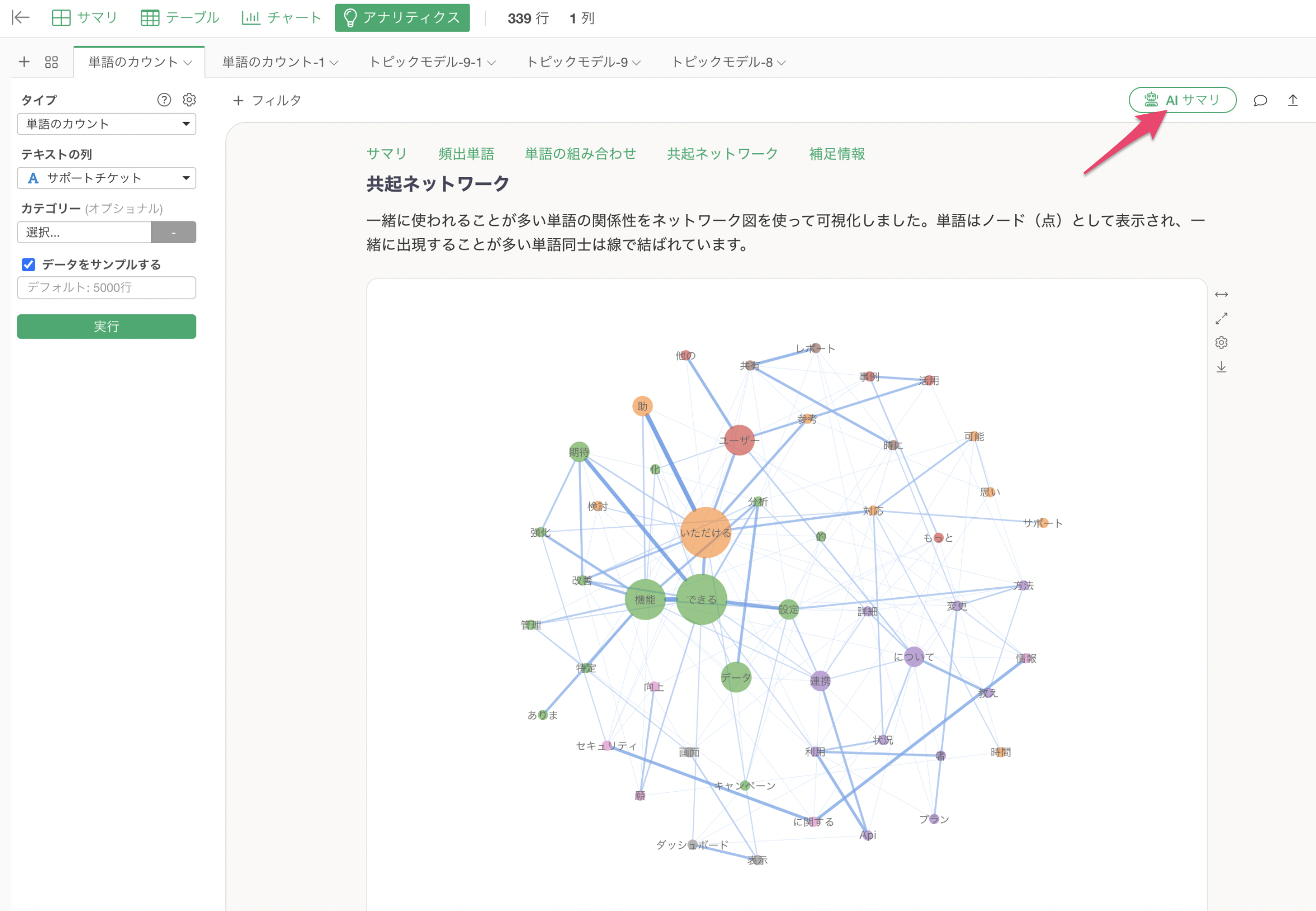Toggle データをサンプルする checkbox

(x=29, y=264)
